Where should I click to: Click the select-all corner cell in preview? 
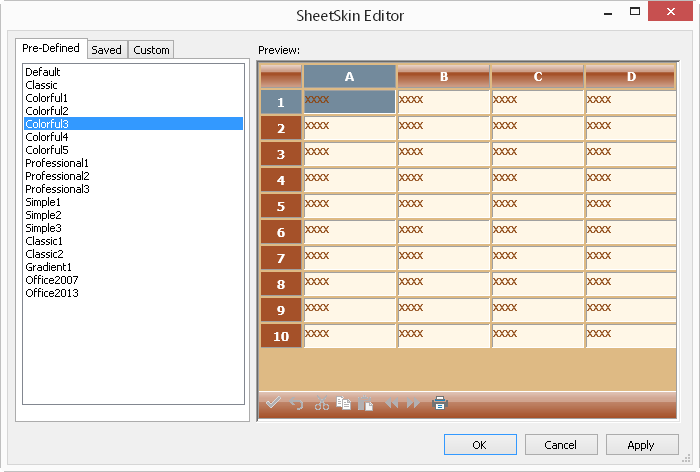(281, 76)
